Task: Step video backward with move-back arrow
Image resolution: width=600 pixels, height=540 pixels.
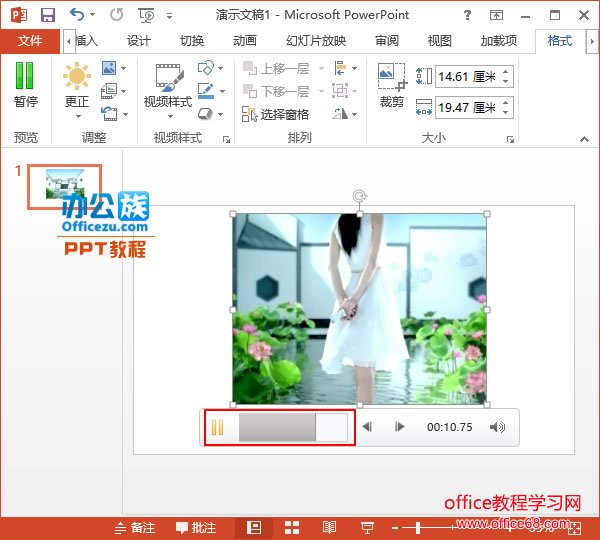Action: coord(367,427)
